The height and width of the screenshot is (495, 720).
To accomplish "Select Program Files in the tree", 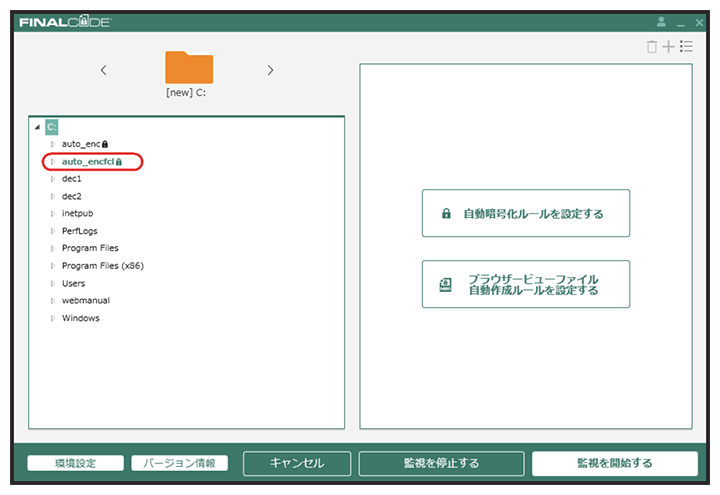I will click(x=90, y=248).
